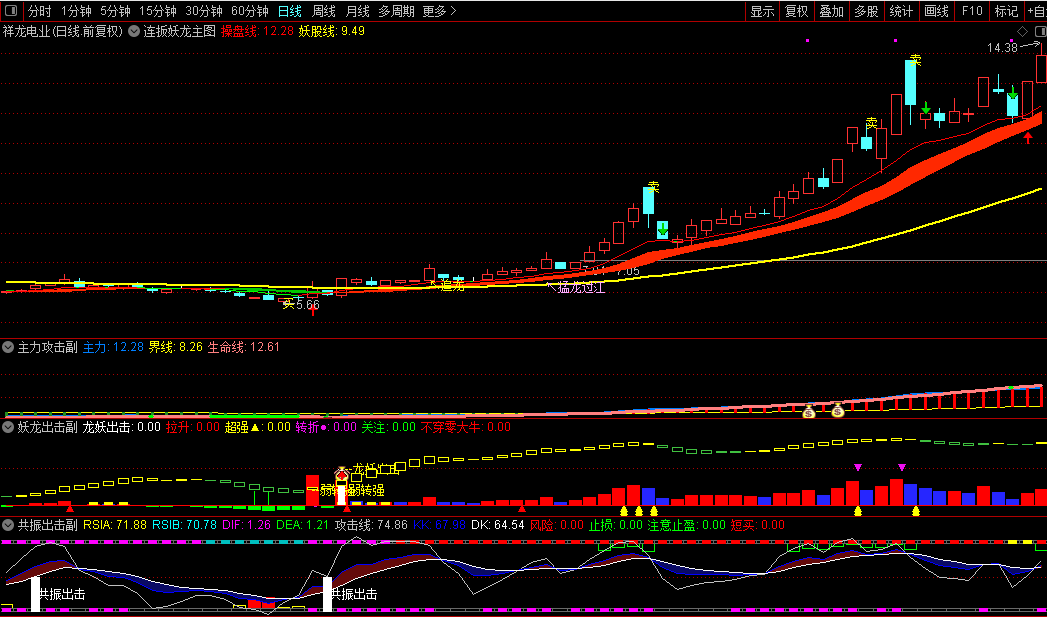Expand the 连振妖龙主图 indicator chevron
1047x617 pixels.
tap(134, 31)
